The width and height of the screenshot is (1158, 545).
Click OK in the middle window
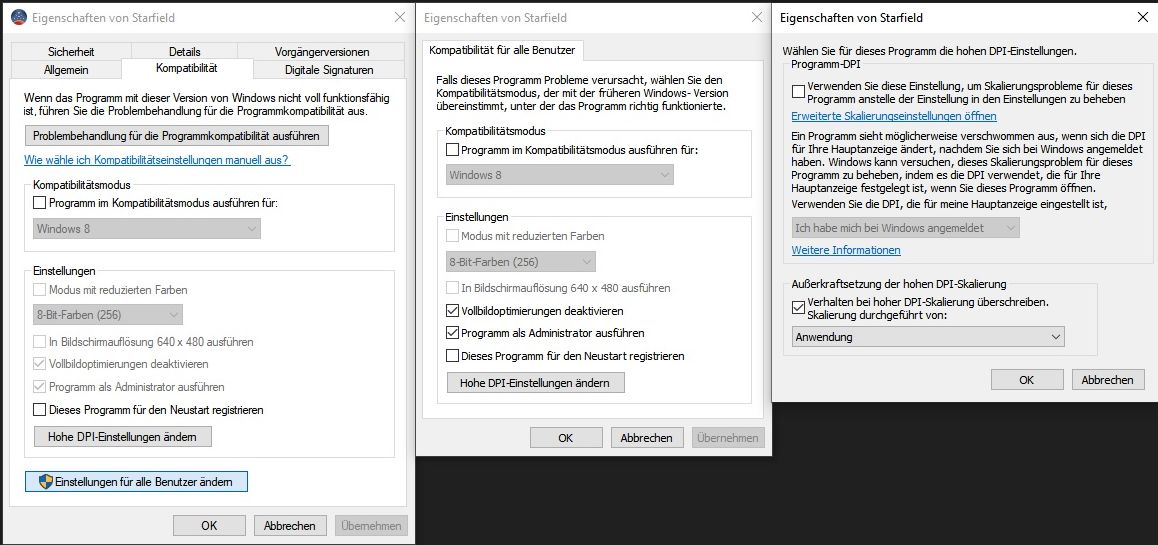coord(566,437)
